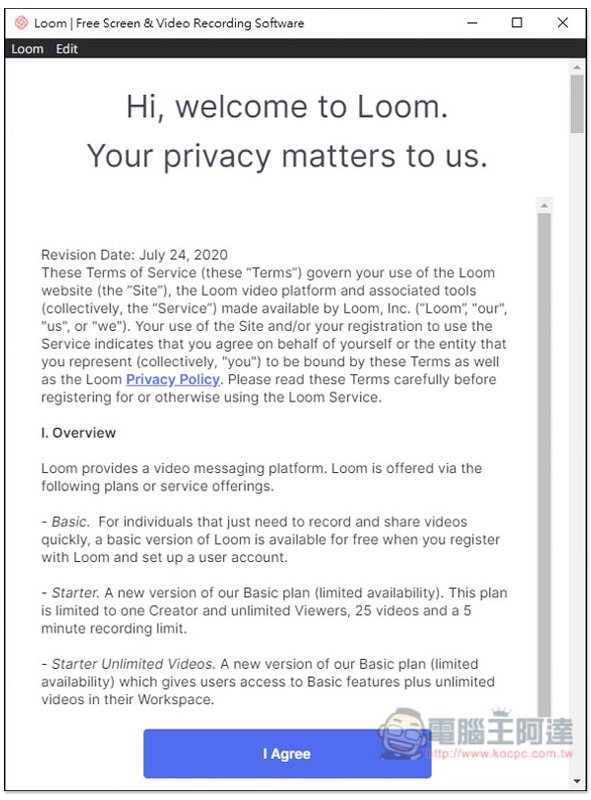The width and height of the screenshot is (591, 800).
Task: Maximize the Loom window
Action: click(x=516, y=23)
